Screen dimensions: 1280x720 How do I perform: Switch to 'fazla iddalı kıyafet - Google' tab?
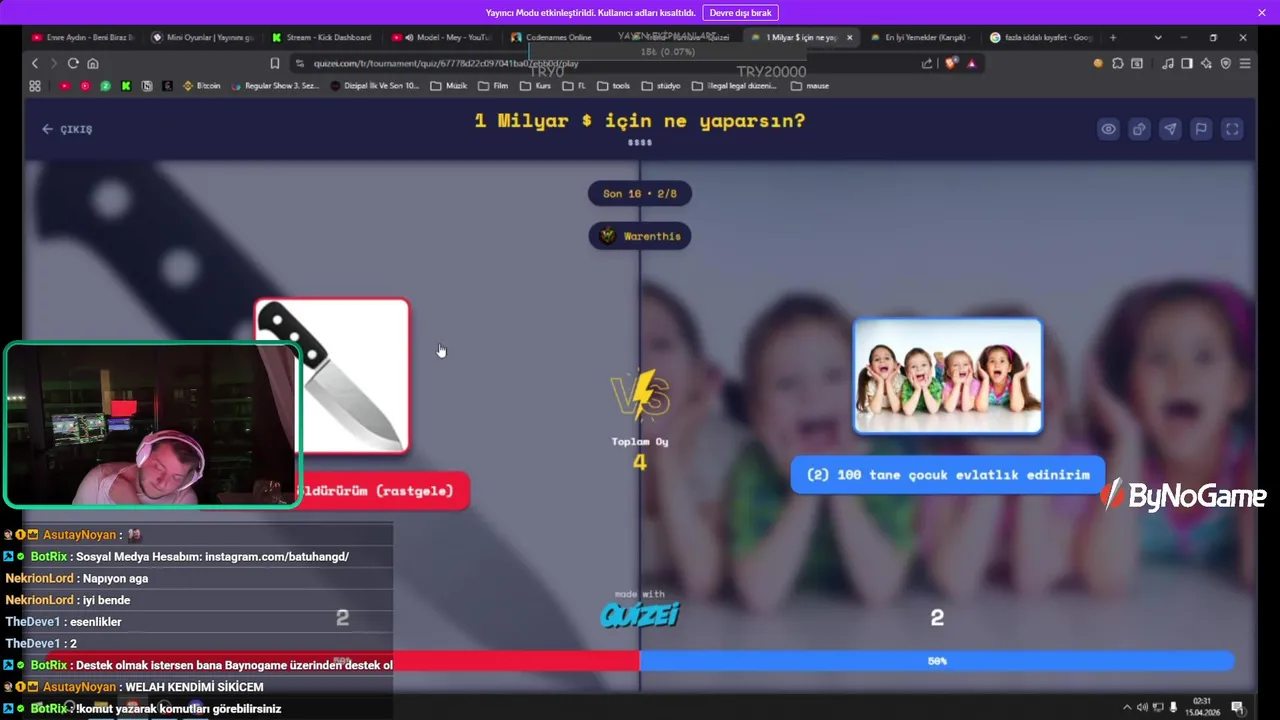point(1040,37)
